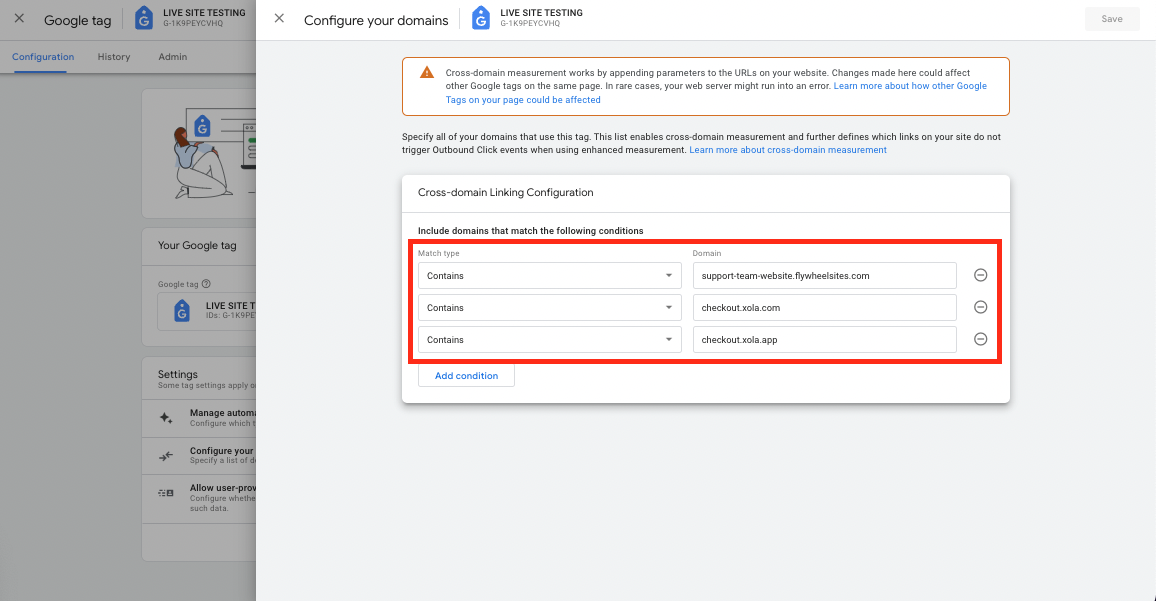Viewport: 1156px width, 601px height.
Task: Edit the checkout.xola.app domain field
Action: click(824, 340)
